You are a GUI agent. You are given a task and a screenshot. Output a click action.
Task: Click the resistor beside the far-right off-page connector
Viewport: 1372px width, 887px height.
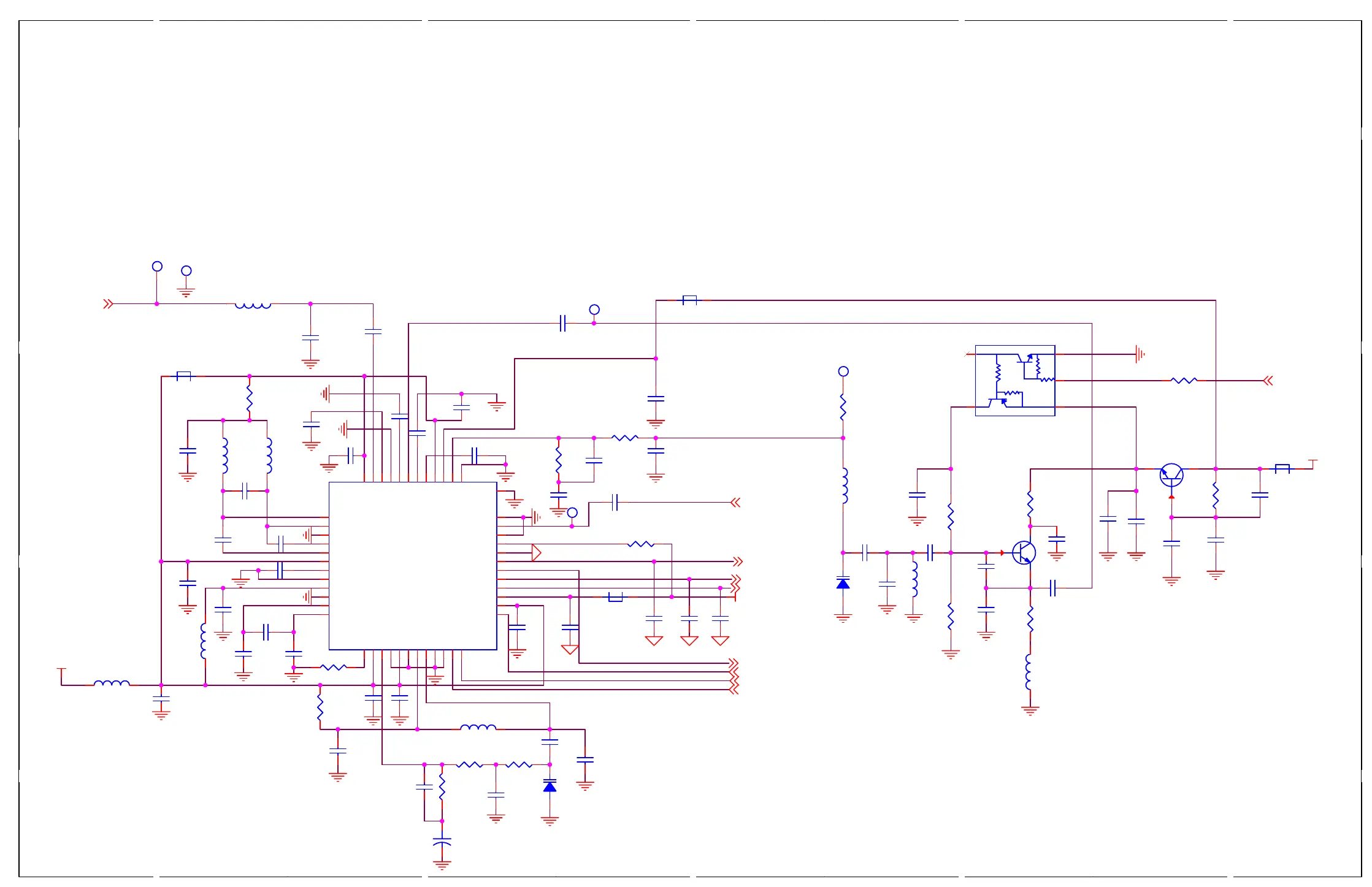coord(1184,381)
